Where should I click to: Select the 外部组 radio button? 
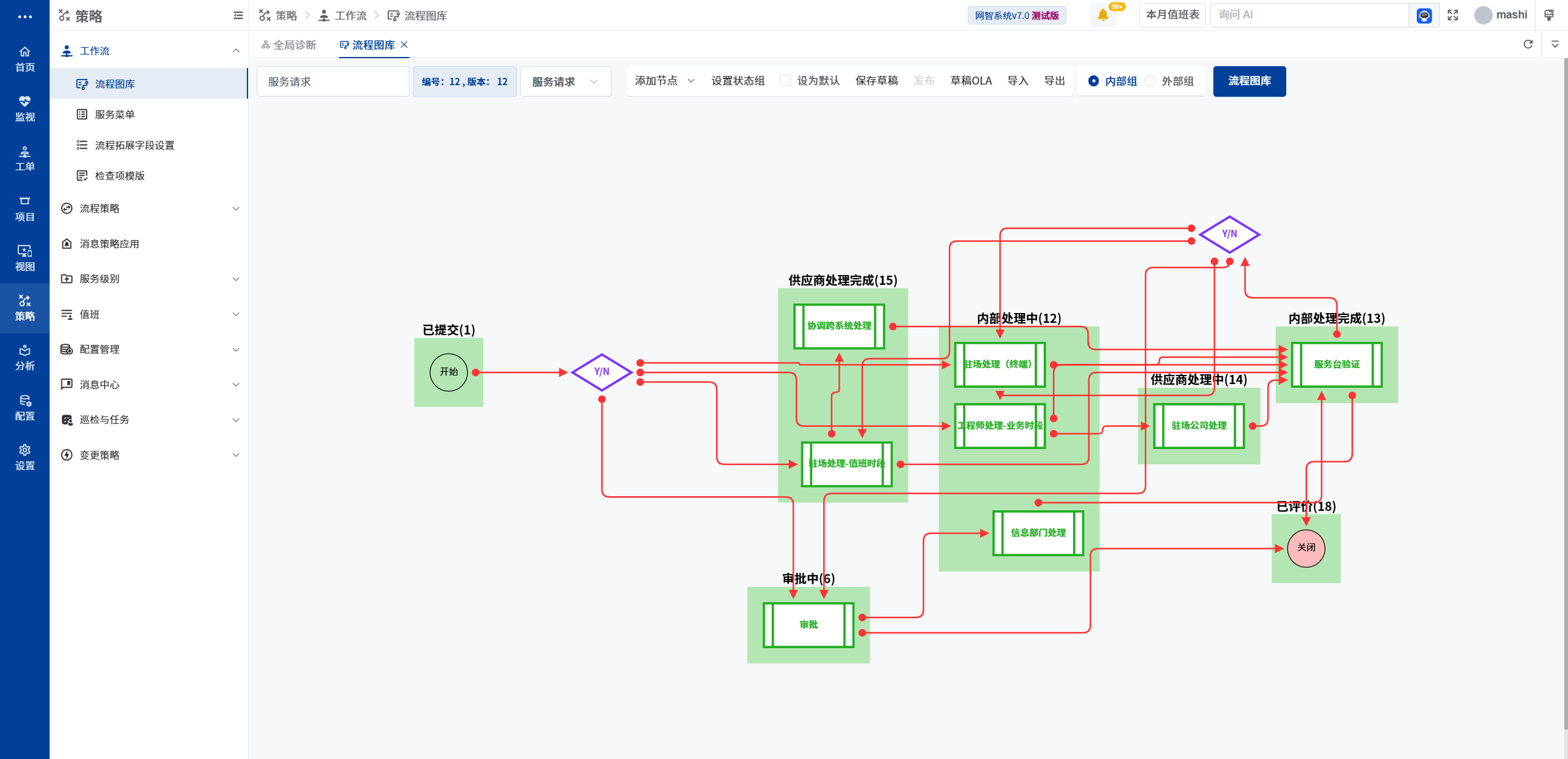click(x=1150, y=81)
